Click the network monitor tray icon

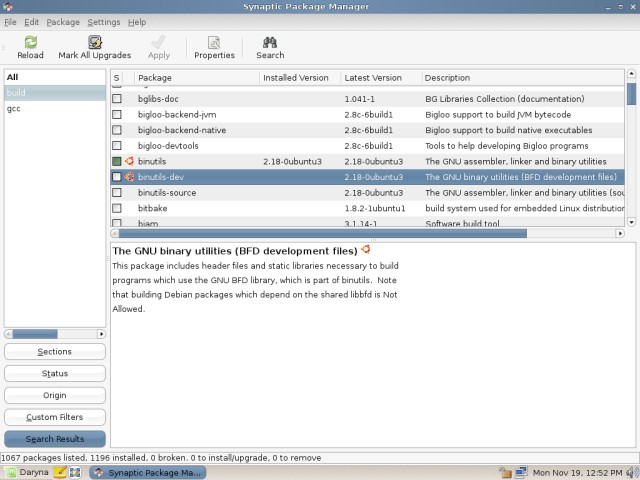pos(521,472)
